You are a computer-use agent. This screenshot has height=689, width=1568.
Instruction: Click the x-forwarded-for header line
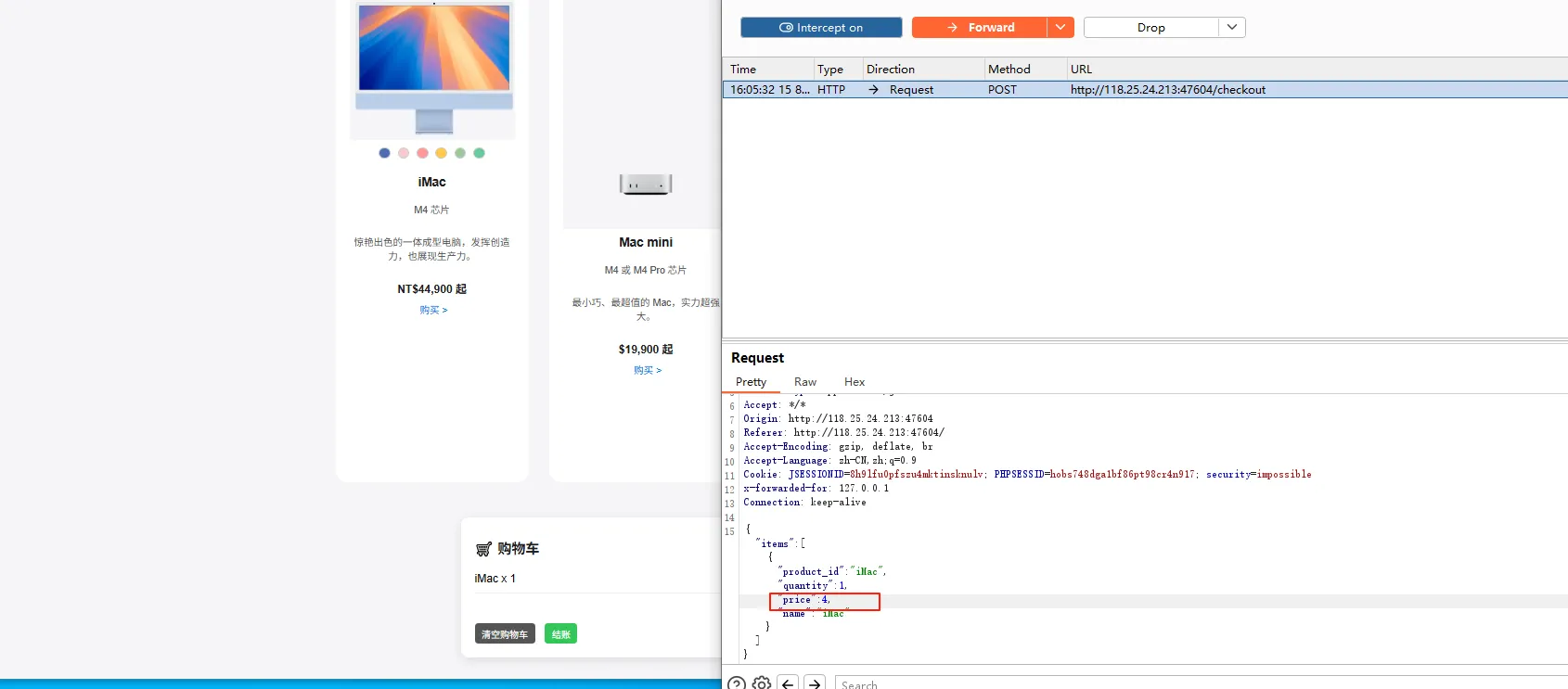pos(816,489)
